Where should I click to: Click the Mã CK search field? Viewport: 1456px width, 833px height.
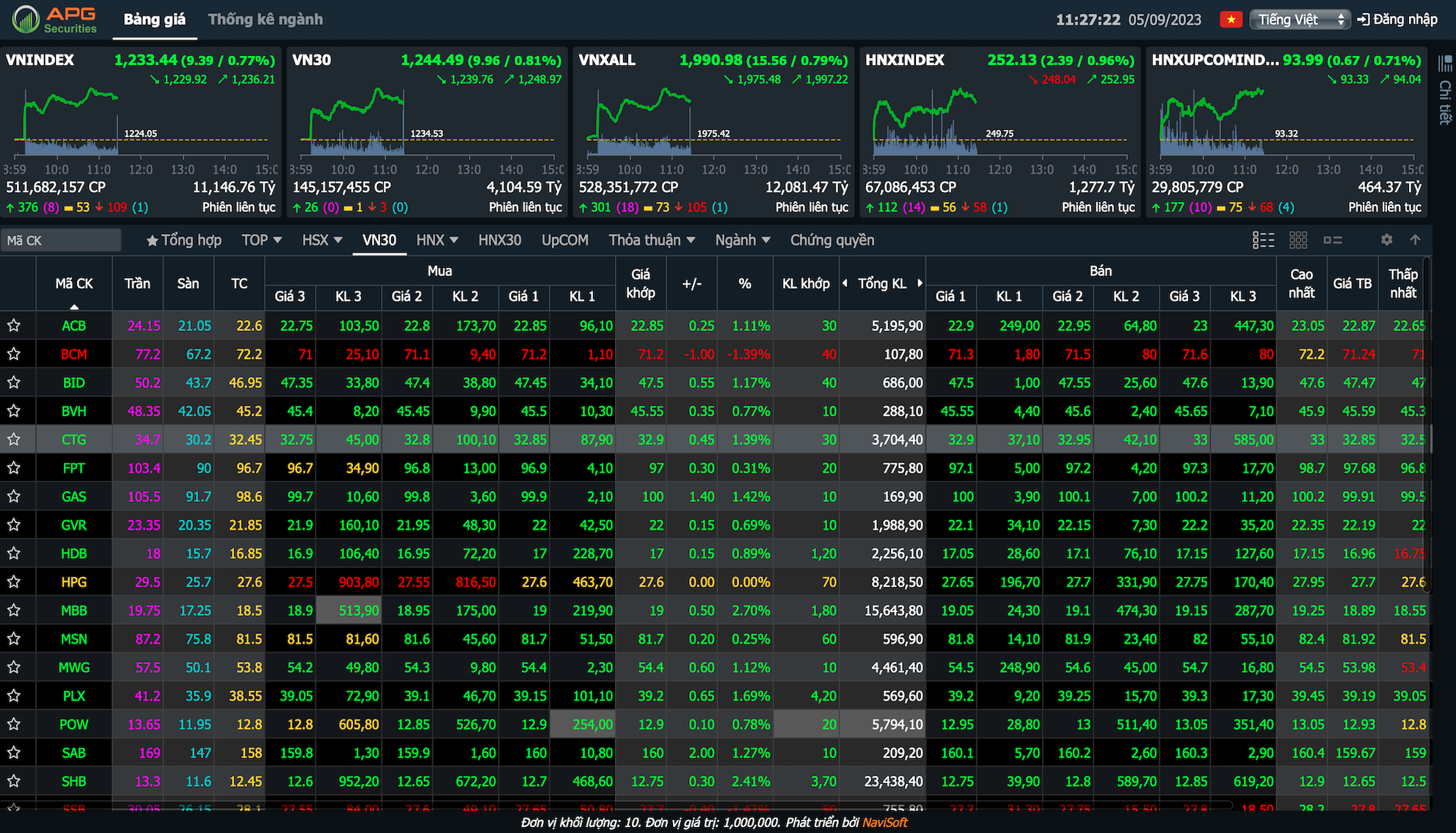click(x=61, y=240)
